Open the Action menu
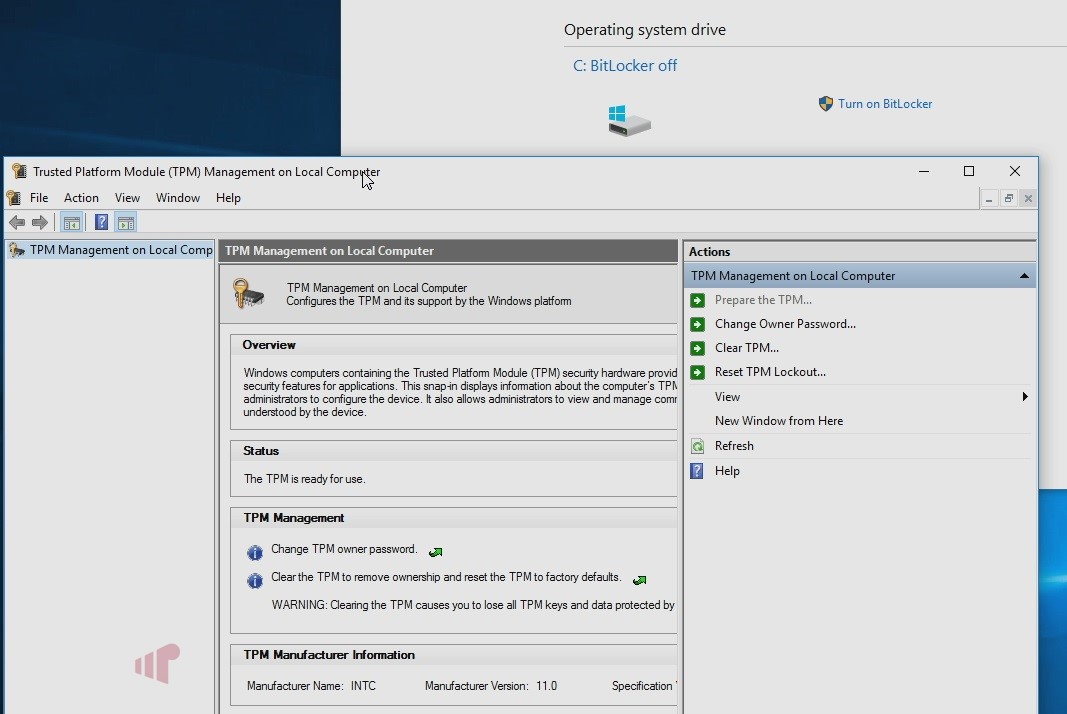Screen dimensions: 1067x714 pyautogui.click(x=81, y=198)
